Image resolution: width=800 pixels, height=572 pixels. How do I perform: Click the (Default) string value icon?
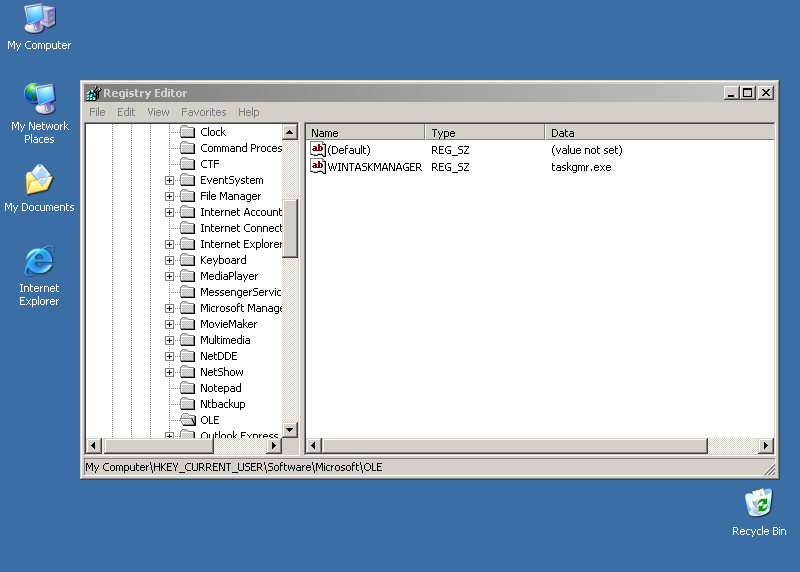[318, 150]
